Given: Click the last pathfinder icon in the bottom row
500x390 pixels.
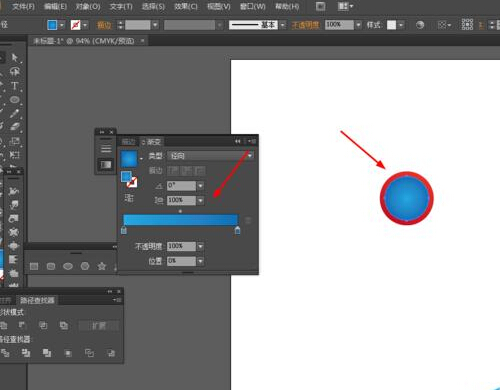Looking at the screenshot, I should tap(111, 353).
